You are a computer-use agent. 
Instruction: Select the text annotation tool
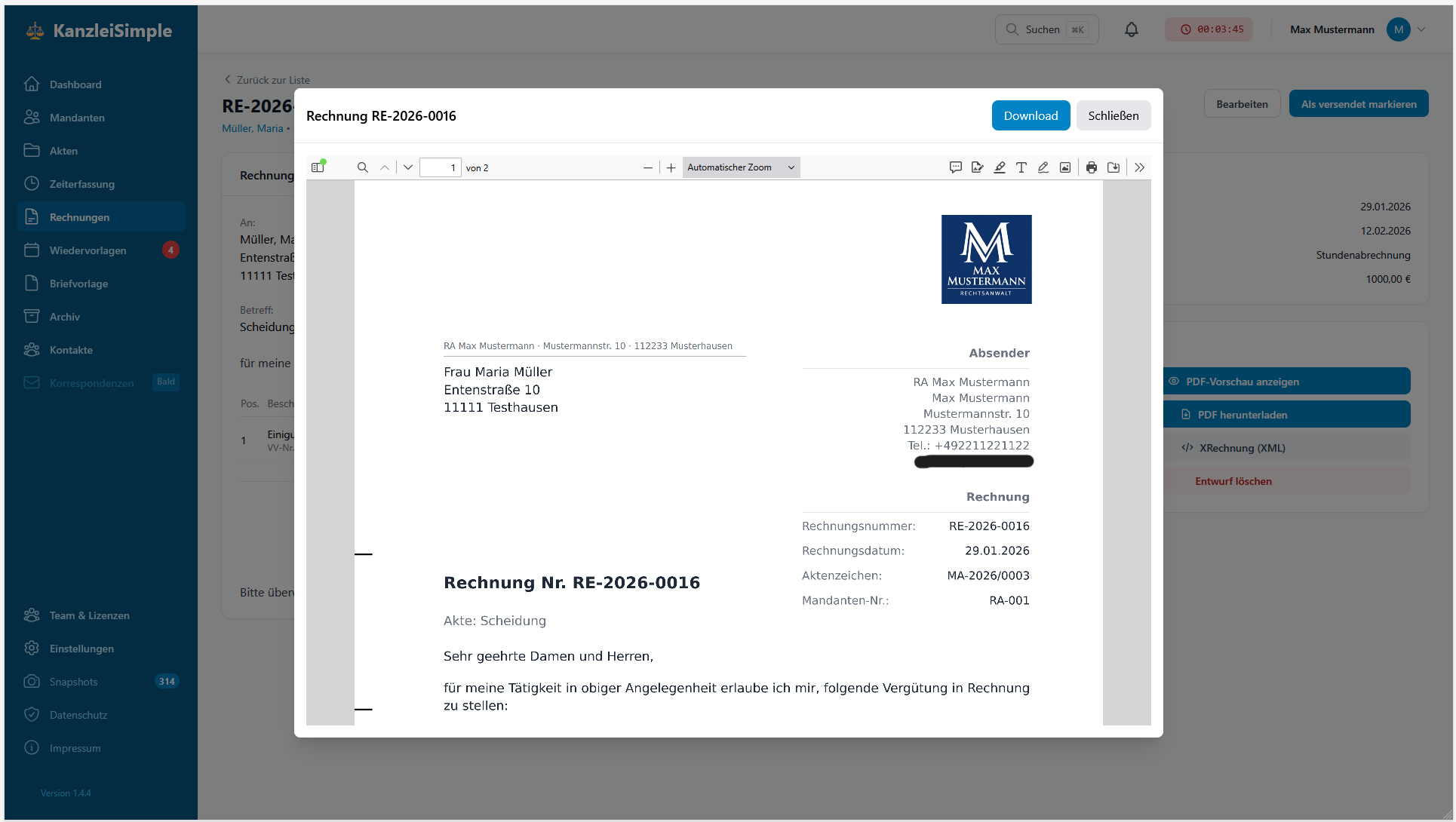[x=1021, y=167]
